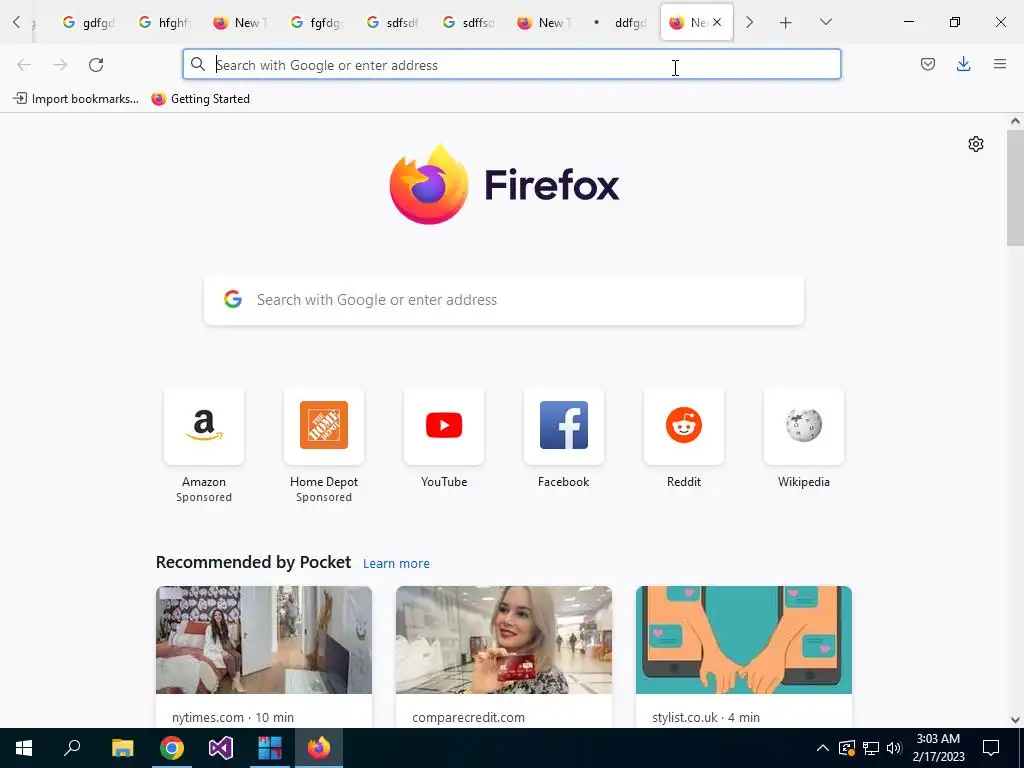Switch to the gdfgd tab
The image size is (1024, 768).
[89, 23]
